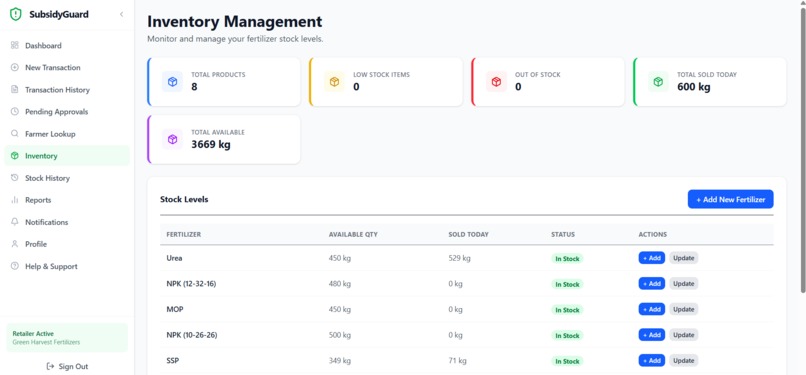Open Stock History page
This screenshot has width=806, height=375.
[67, 178]
